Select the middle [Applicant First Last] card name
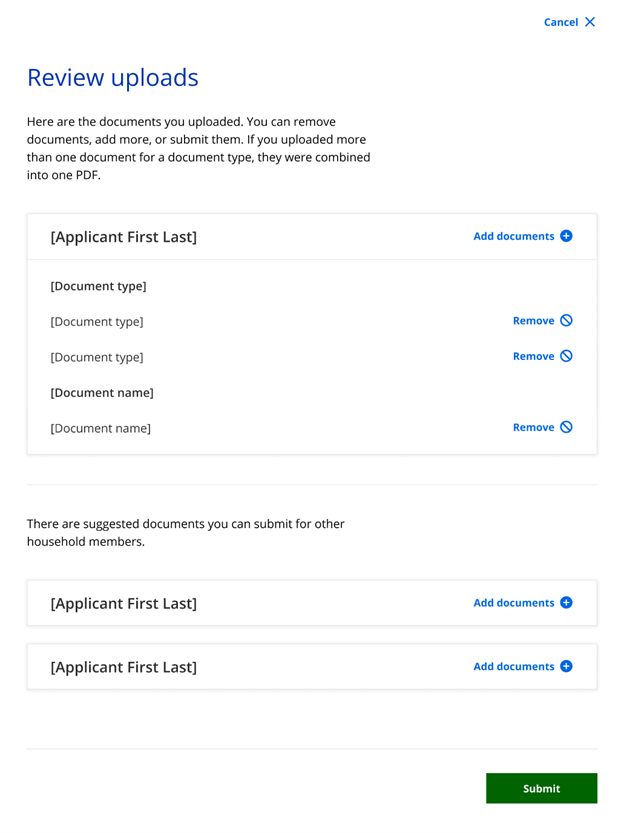 [124, 604]
